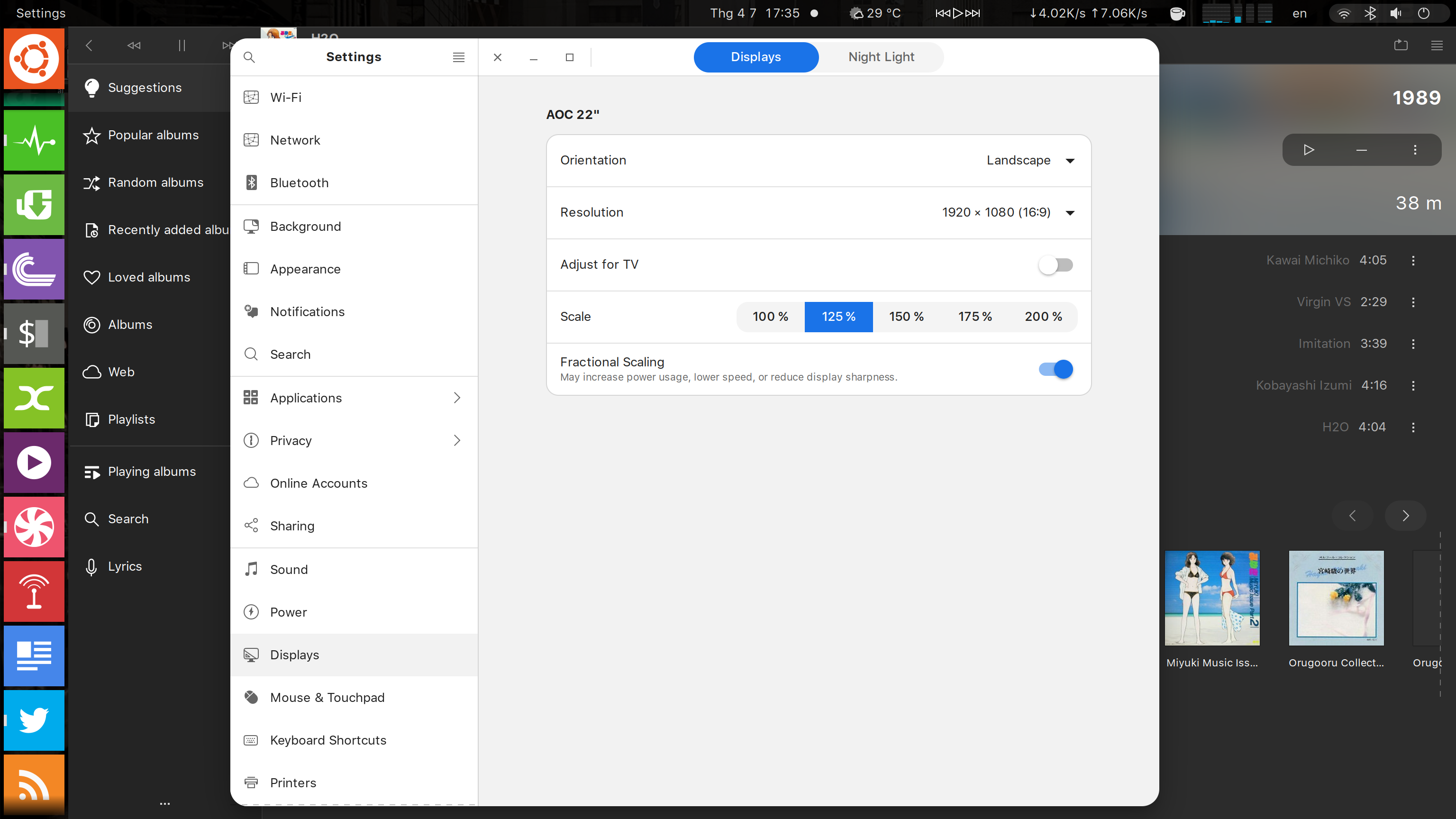
Task: Expand the Privacy settings section
Action: 355,441
